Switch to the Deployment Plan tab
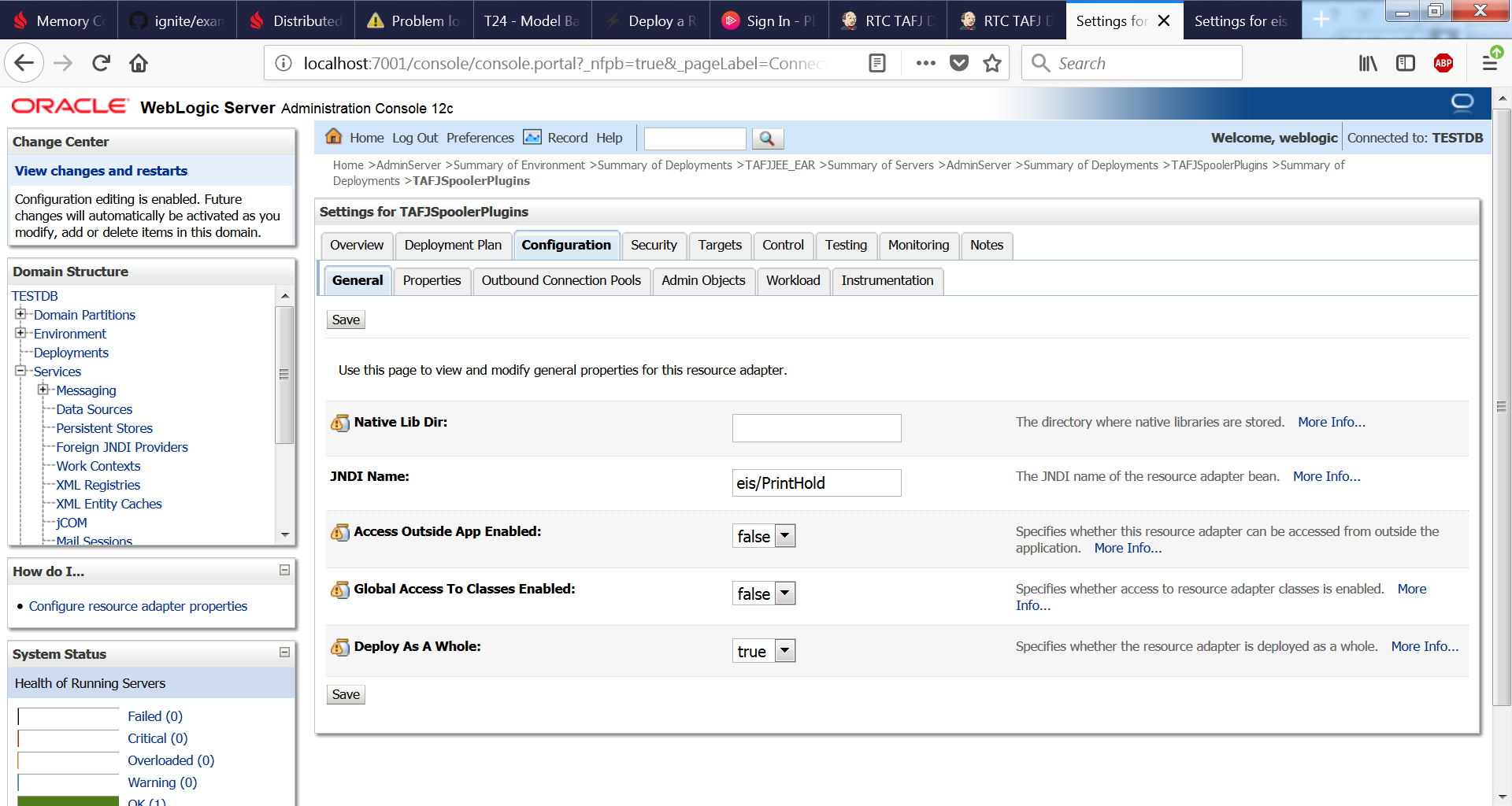1512x806 pixels. coord(453,245)
